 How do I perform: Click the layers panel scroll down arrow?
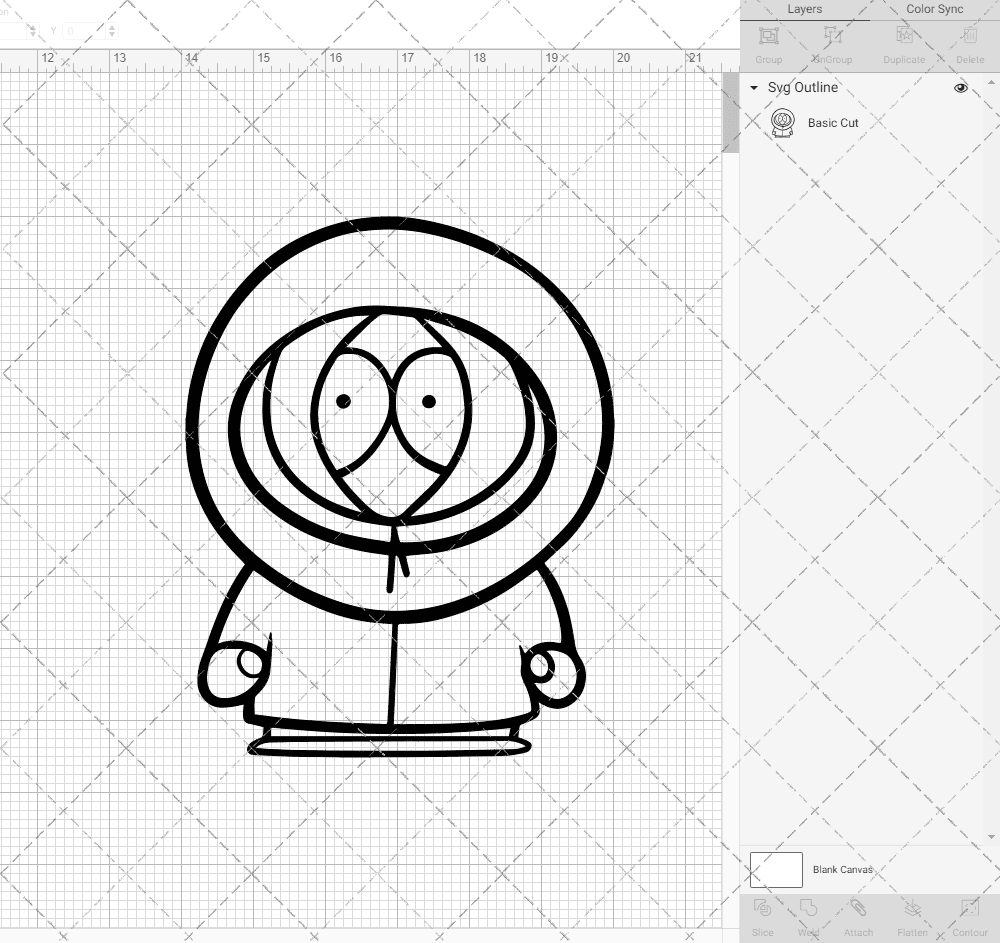click(x=990, y=837)
